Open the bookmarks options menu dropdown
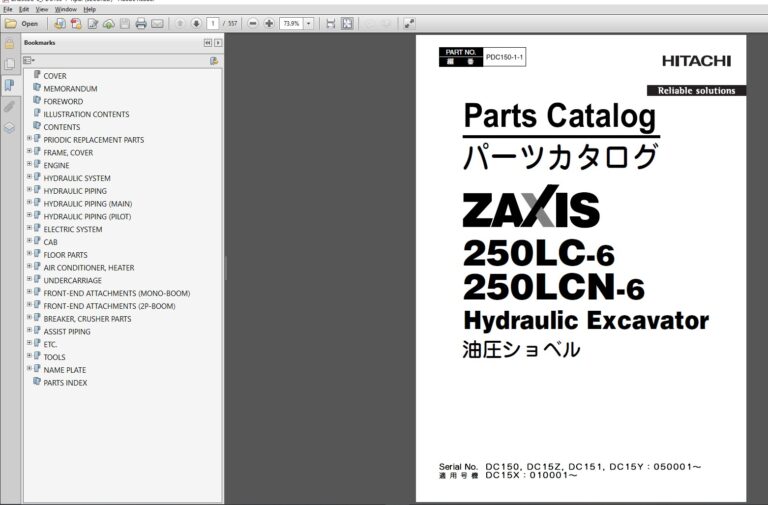Screen dimensions: 768x505 29,60
